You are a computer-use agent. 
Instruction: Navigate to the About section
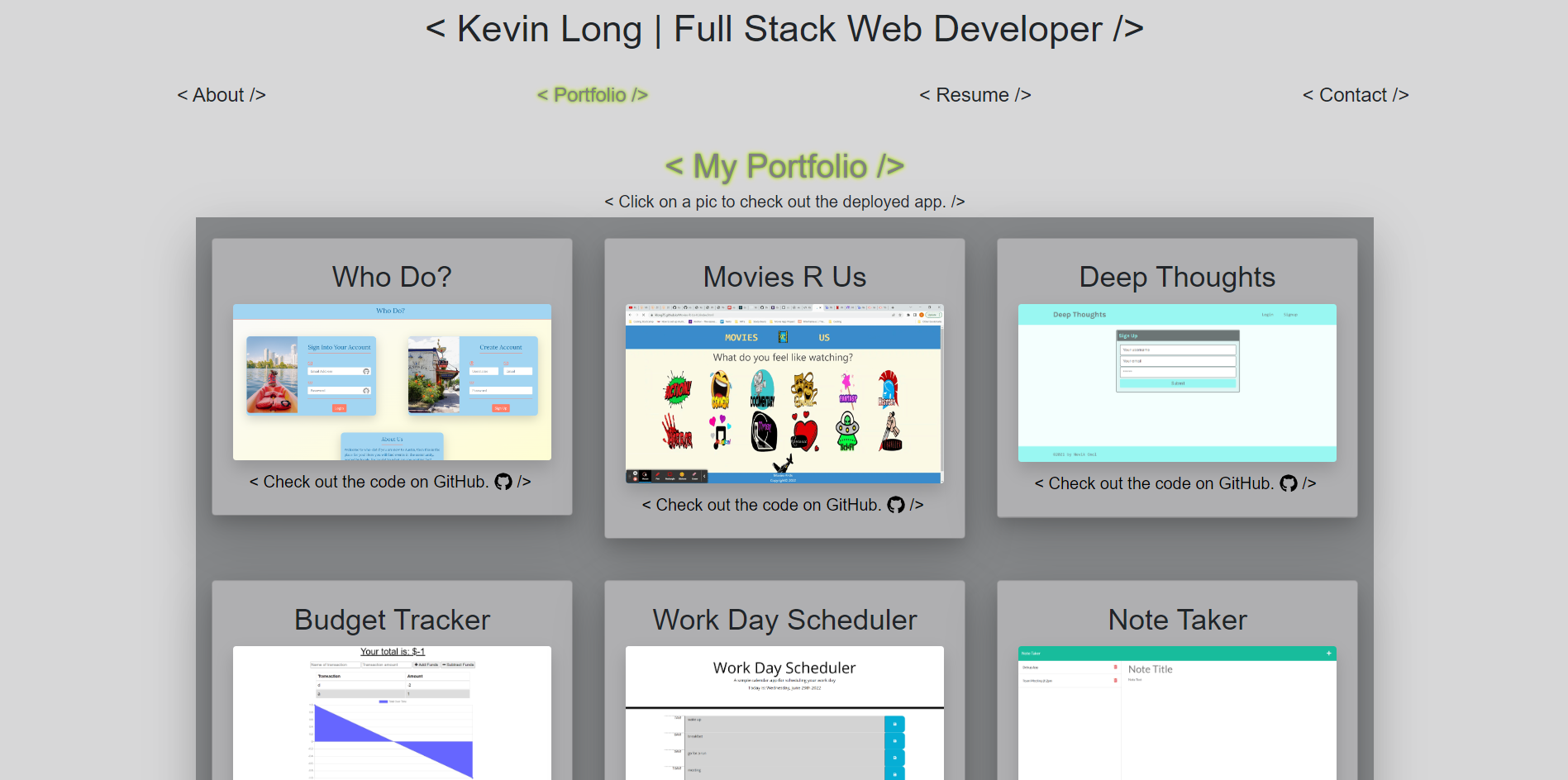[221, 95]
